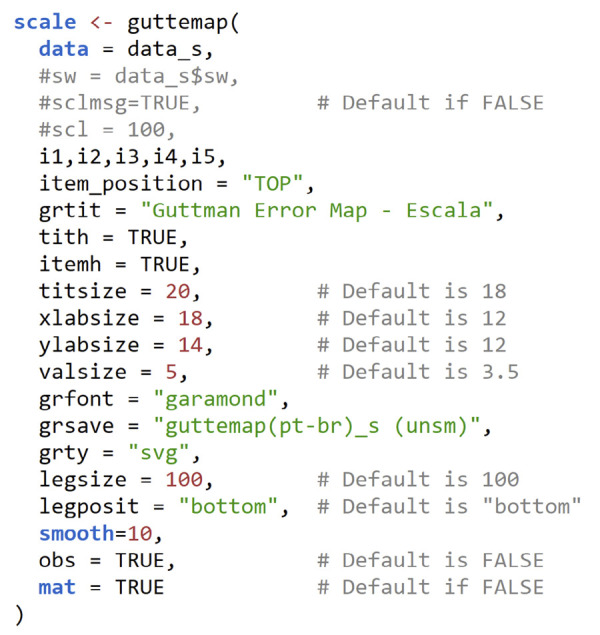Screen dimensions: 600x635
Task: Click the "TOP" item_position string
Action: (272, 183)
